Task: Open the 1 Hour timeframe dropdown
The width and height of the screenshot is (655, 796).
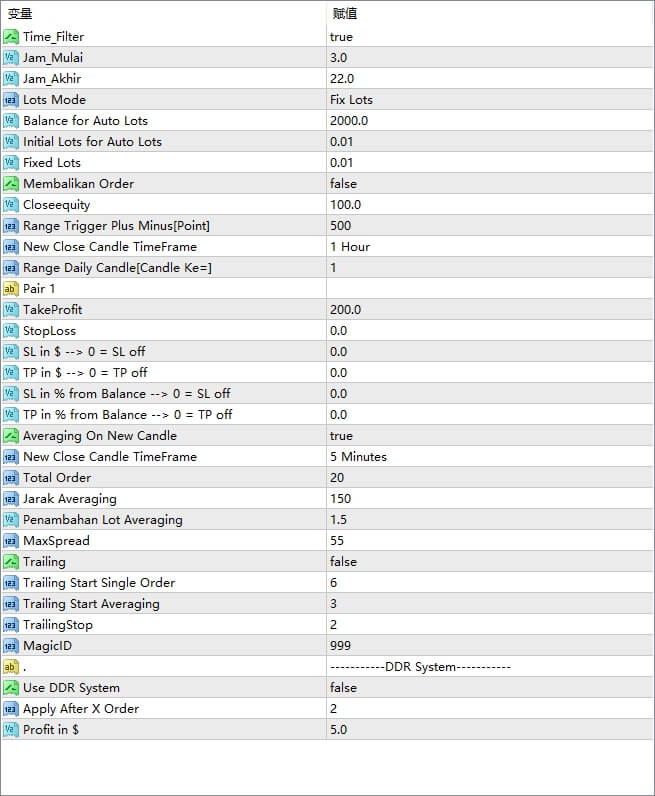Action: point(350,247)
